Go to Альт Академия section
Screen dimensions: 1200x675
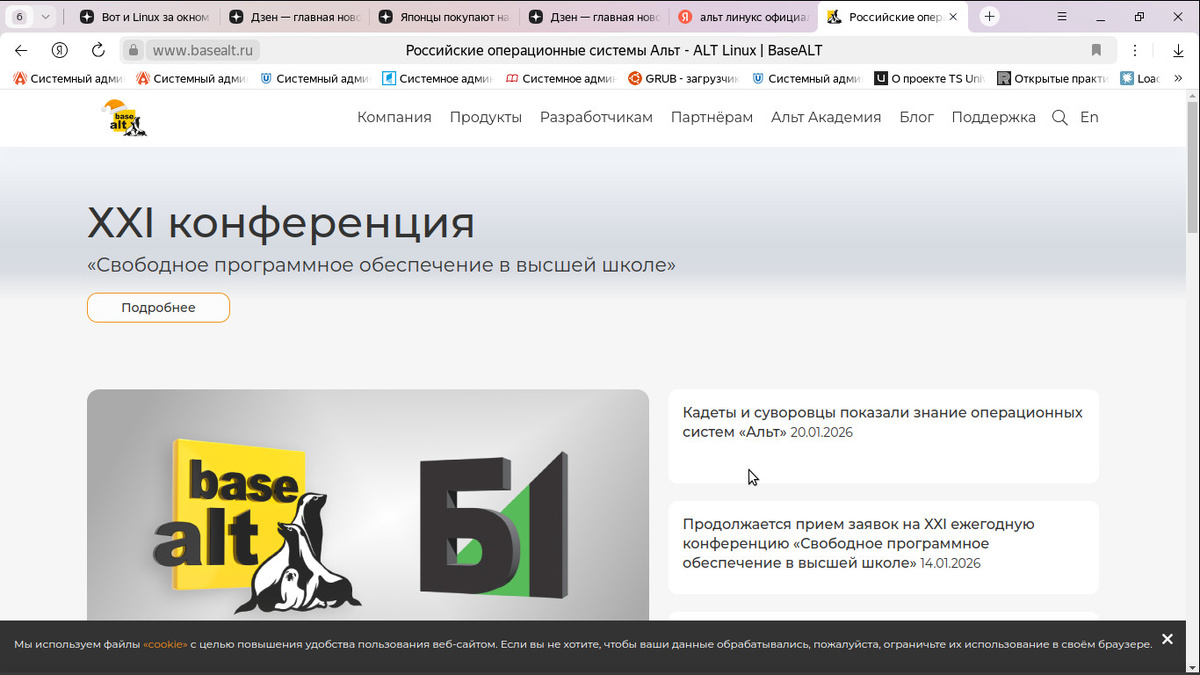click(826, 117)
